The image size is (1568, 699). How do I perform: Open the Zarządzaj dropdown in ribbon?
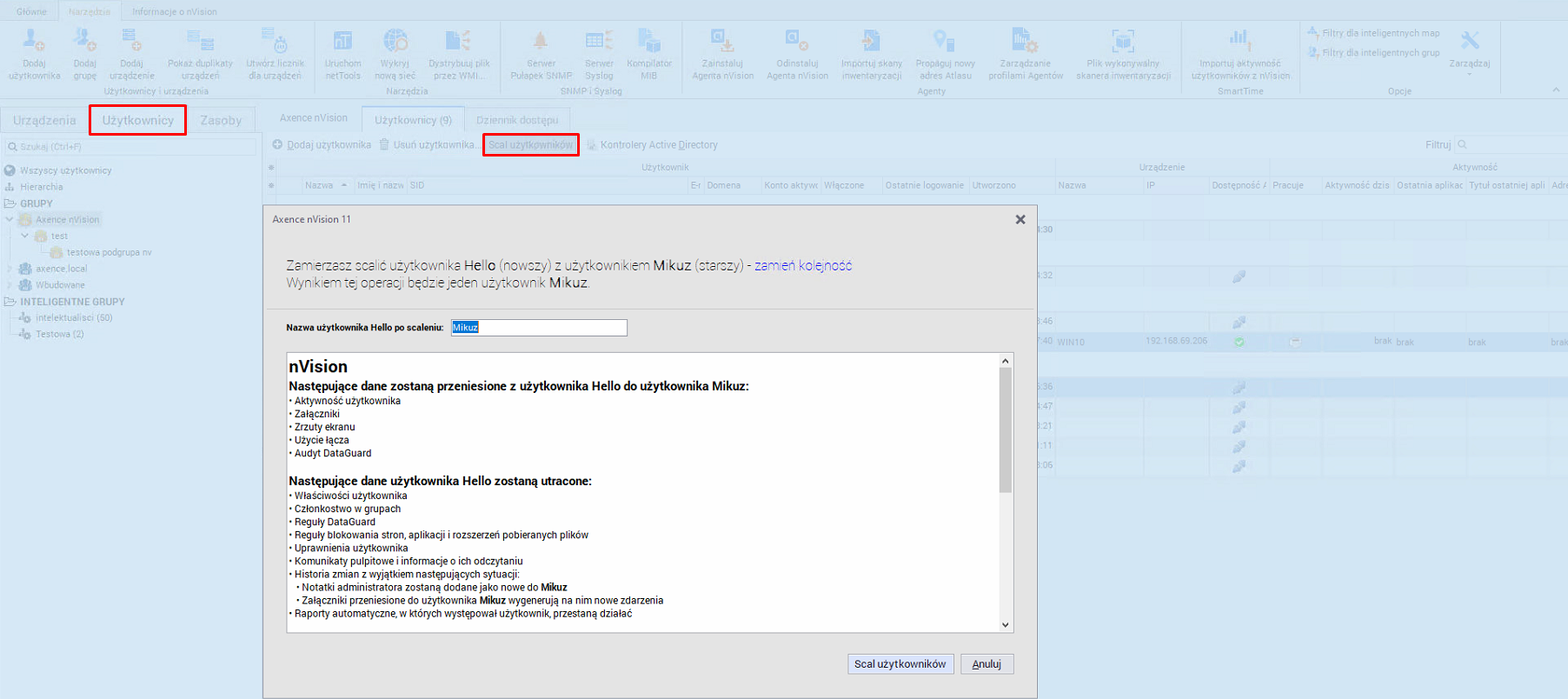pos(1469,54)
